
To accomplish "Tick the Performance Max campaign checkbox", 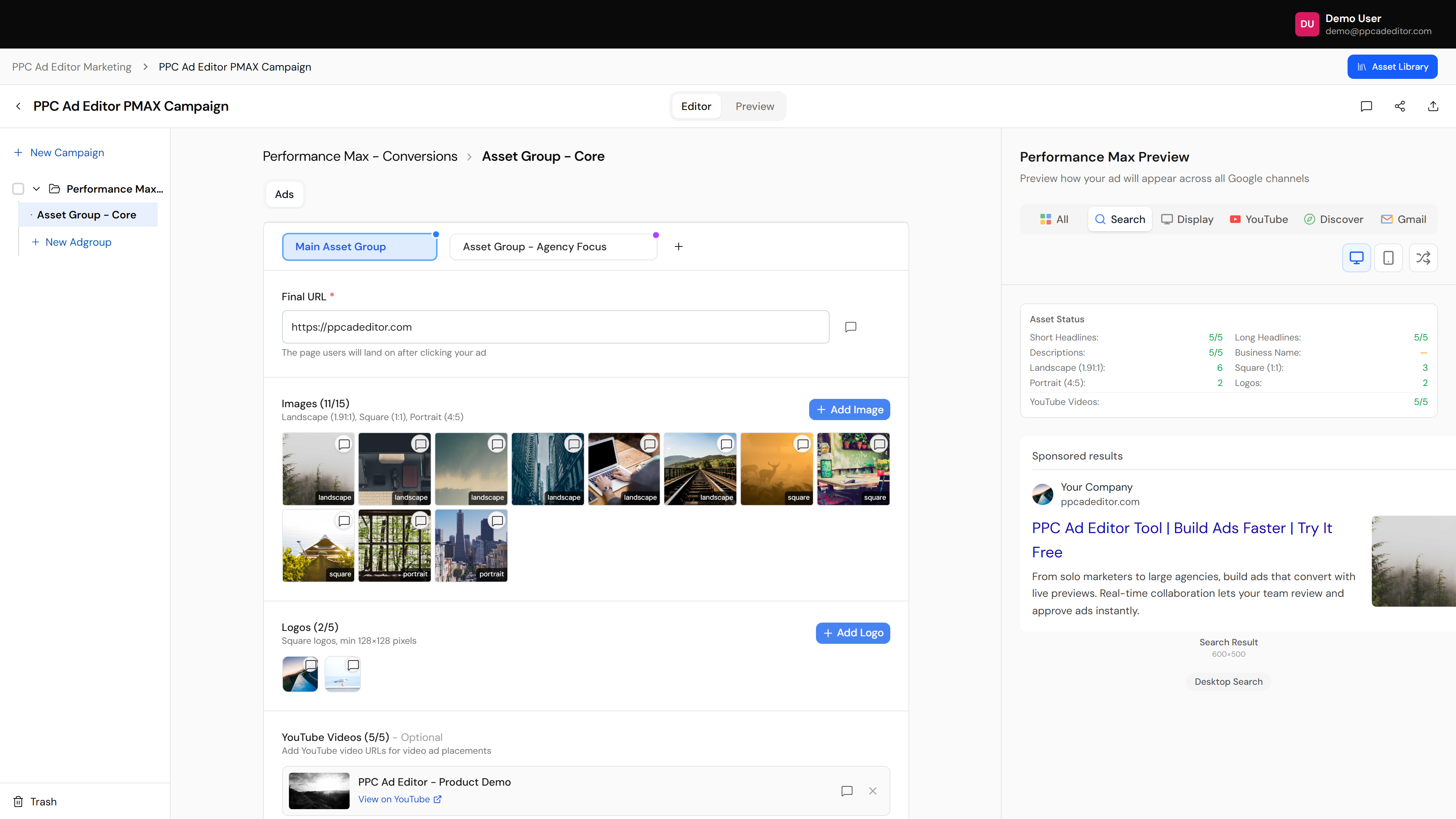I will 18,189.
